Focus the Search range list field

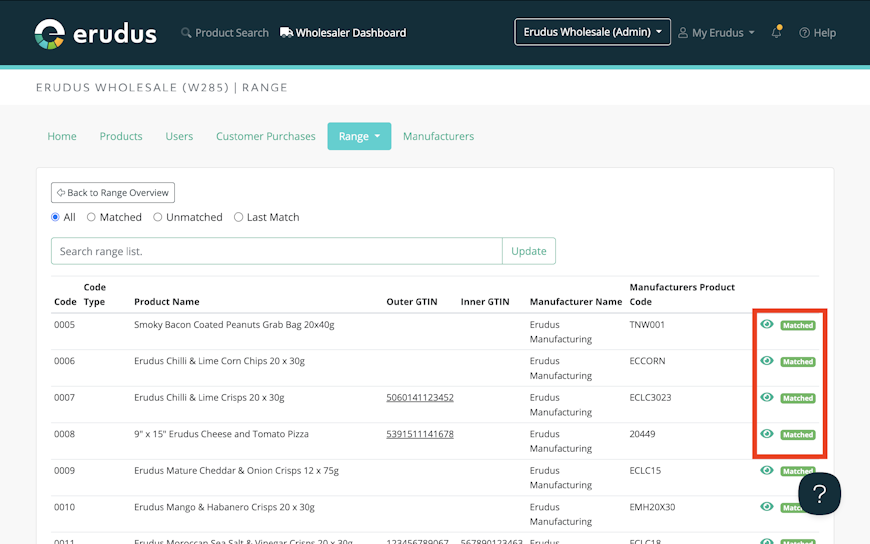point(276,251)
